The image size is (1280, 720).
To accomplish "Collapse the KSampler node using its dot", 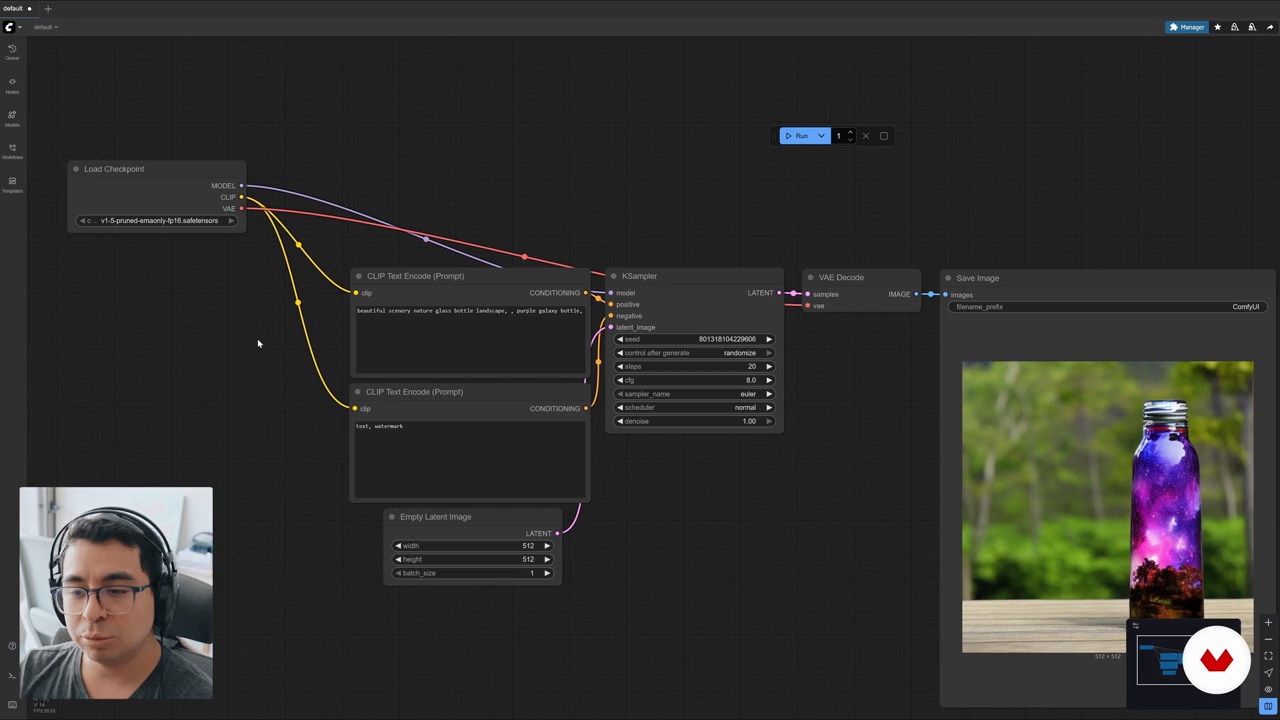I will [x=613, y=276].
